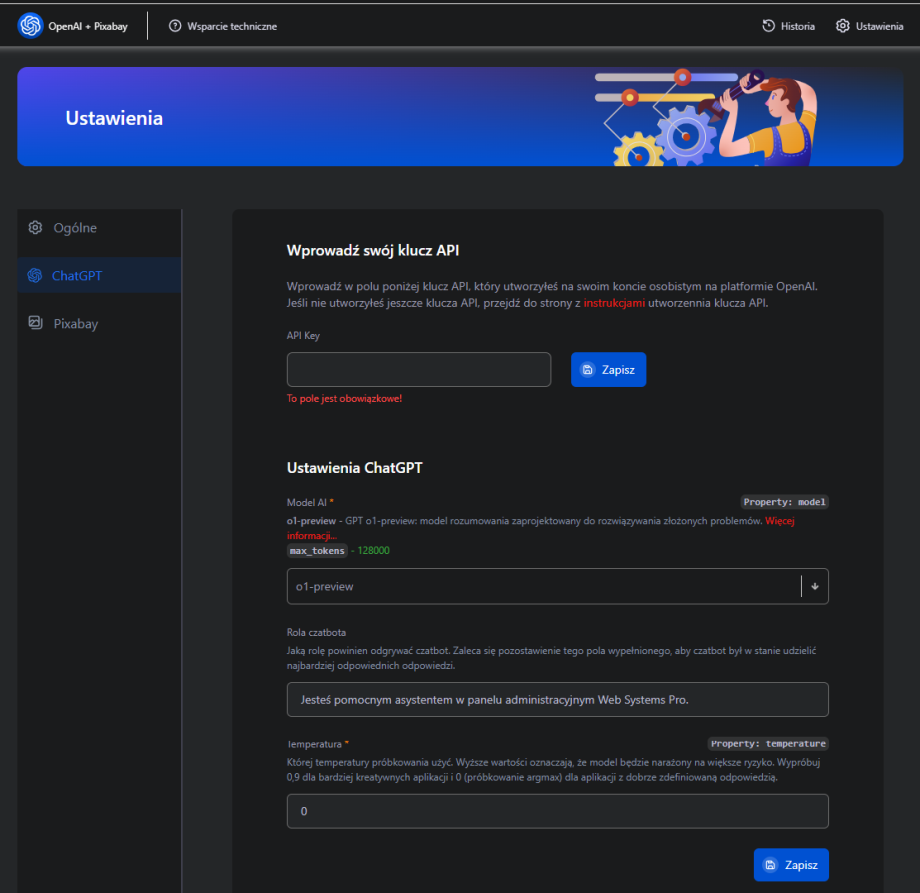Click the Ogólne gear icon in sidebar
Viewport: 920px width, 893px height.
(35, 228)
